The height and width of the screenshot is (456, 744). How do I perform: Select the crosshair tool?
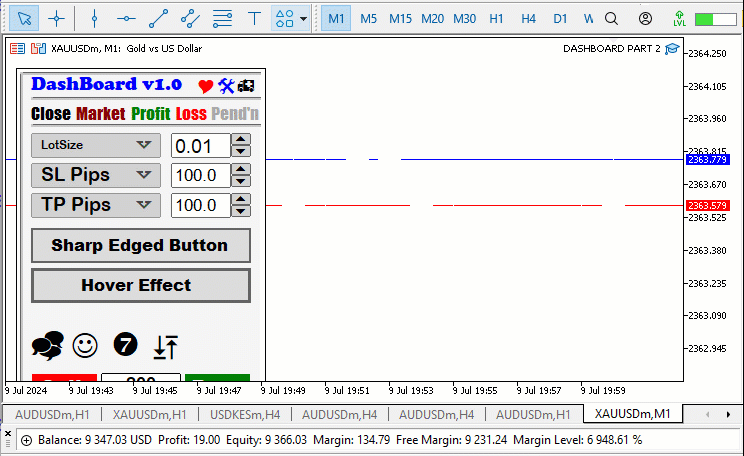coord(56,19)
